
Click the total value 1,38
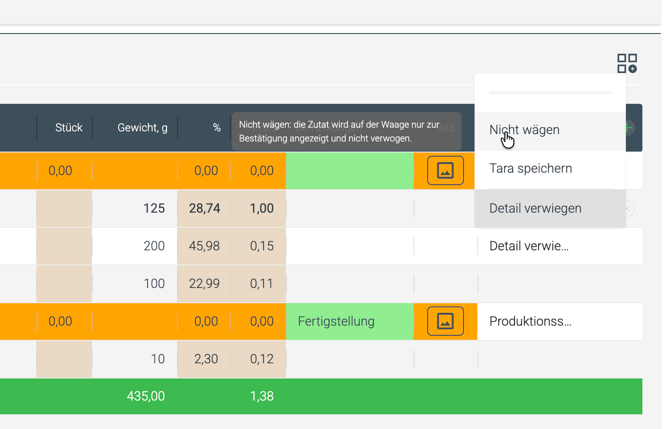click(262, 396)
